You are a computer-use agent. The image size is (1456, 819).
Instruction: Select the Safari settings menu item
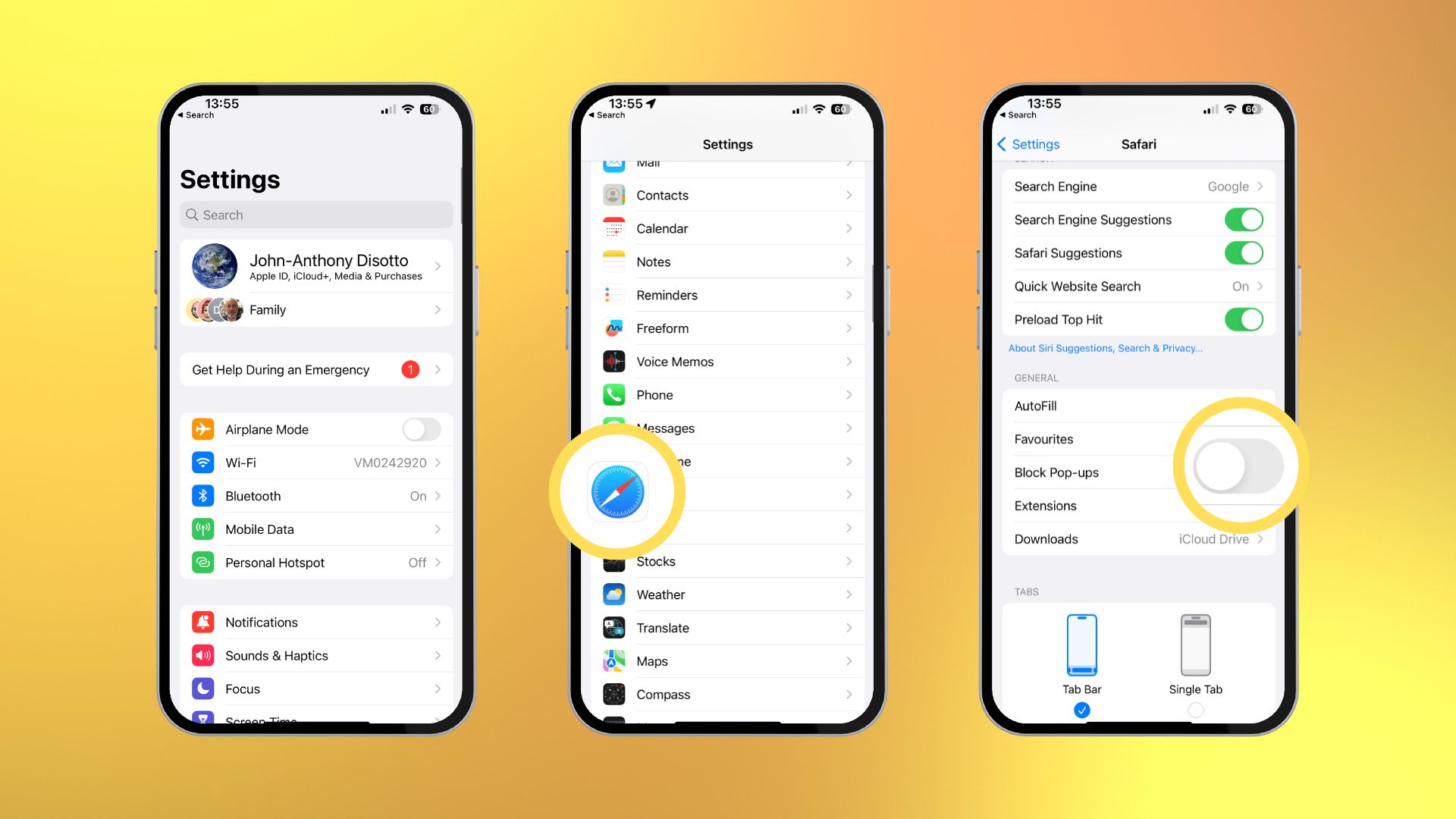coord(727,494)
